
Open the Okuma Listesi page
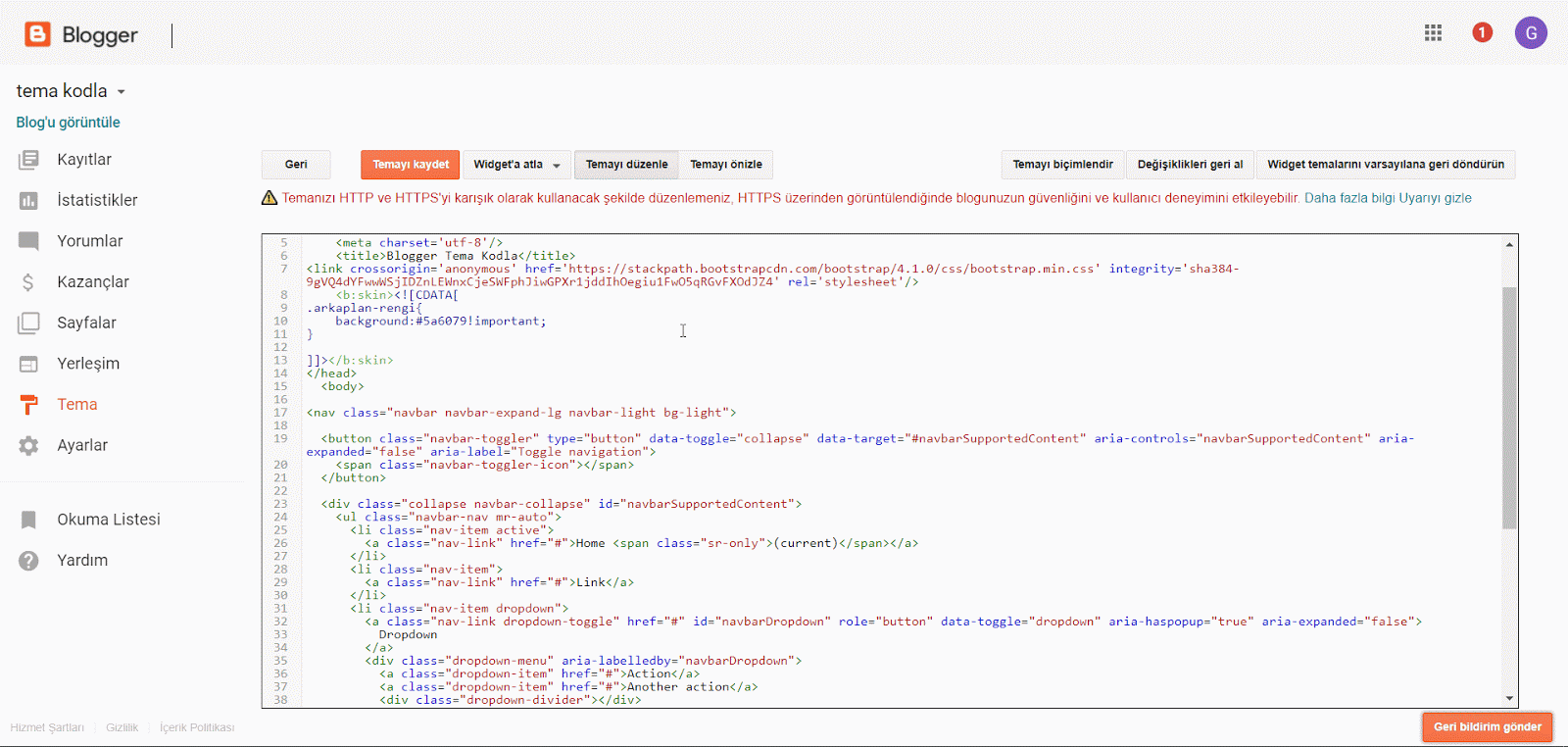(x=109, y=520)
